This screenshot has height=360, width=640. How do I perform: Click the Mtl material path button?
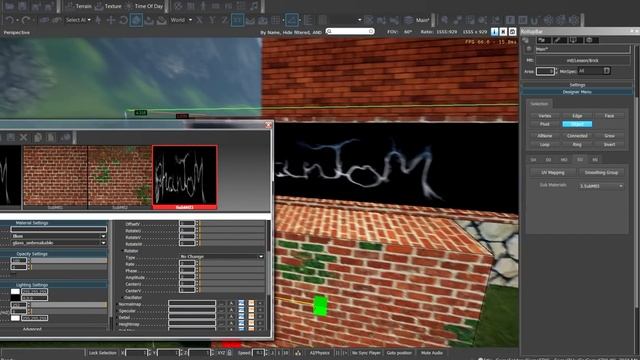(x=583, y=60)
